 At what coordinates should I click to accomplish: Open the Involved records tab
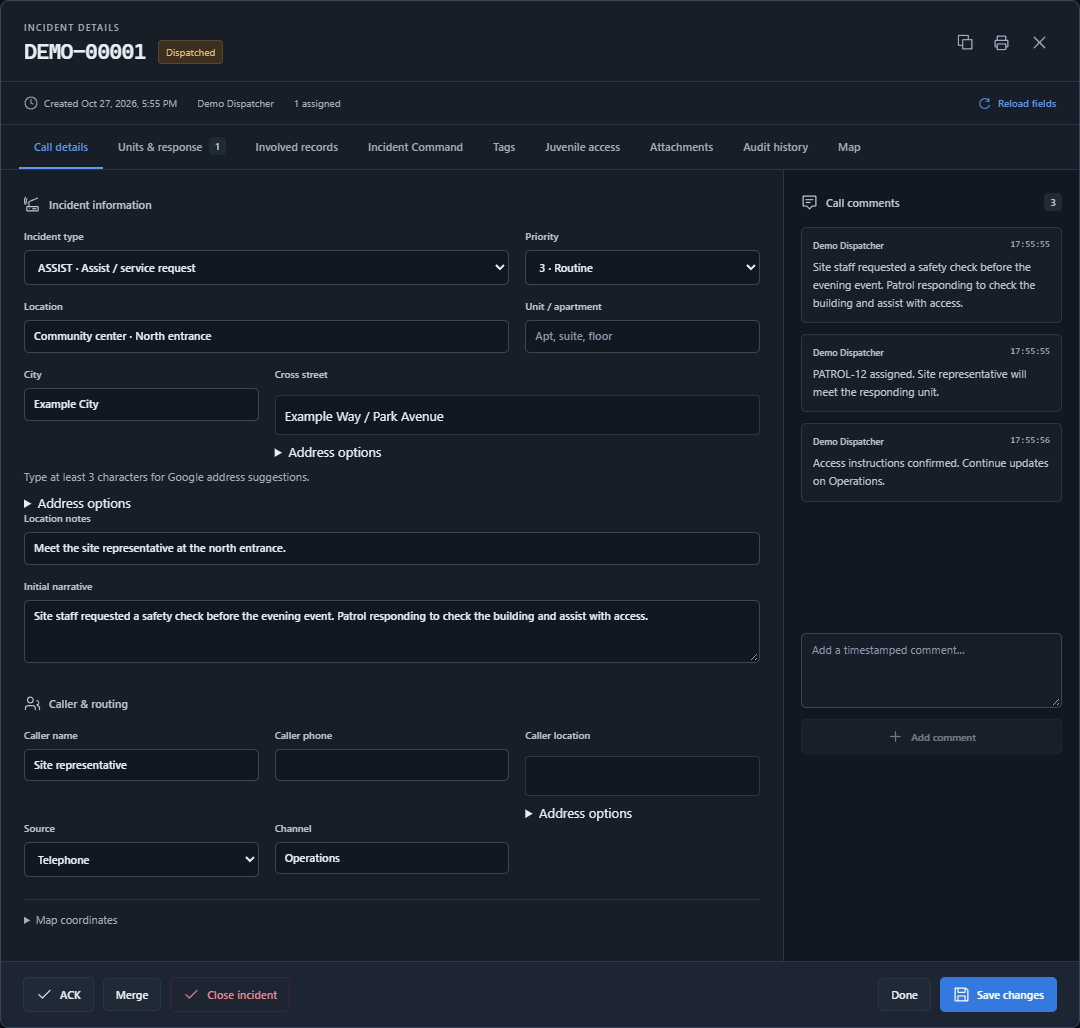[296, 147]
